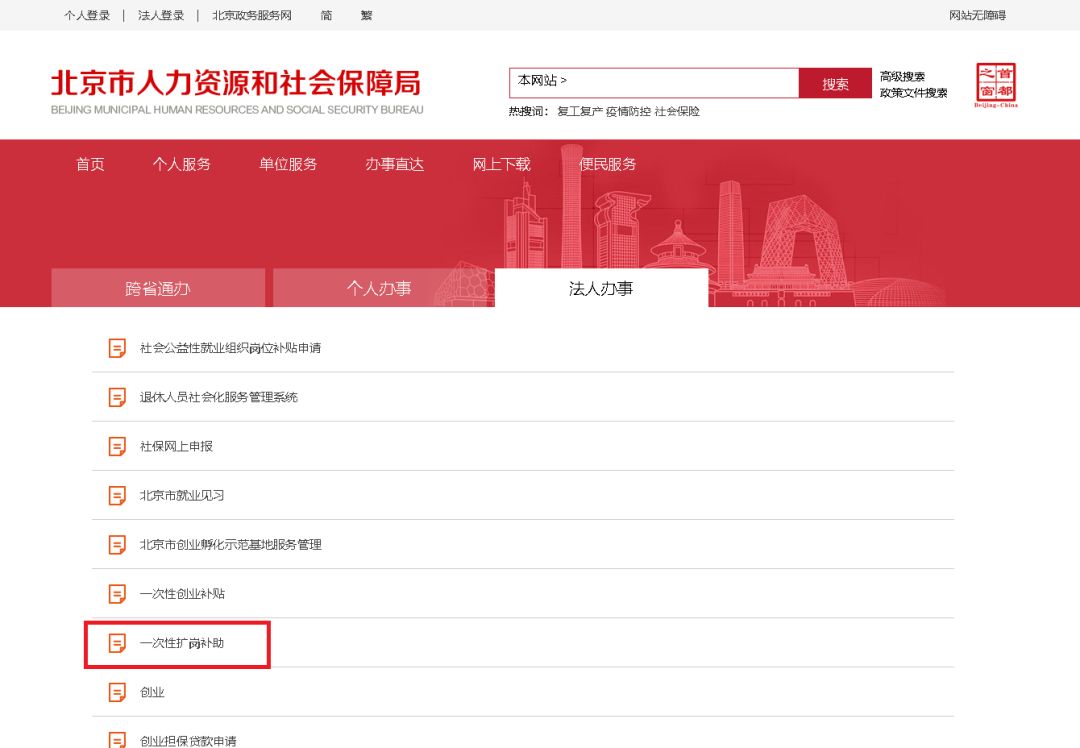Click the document icon beside 北京市就业见习
Viewport: 1080px width, 748px height.
coord(117,495)
